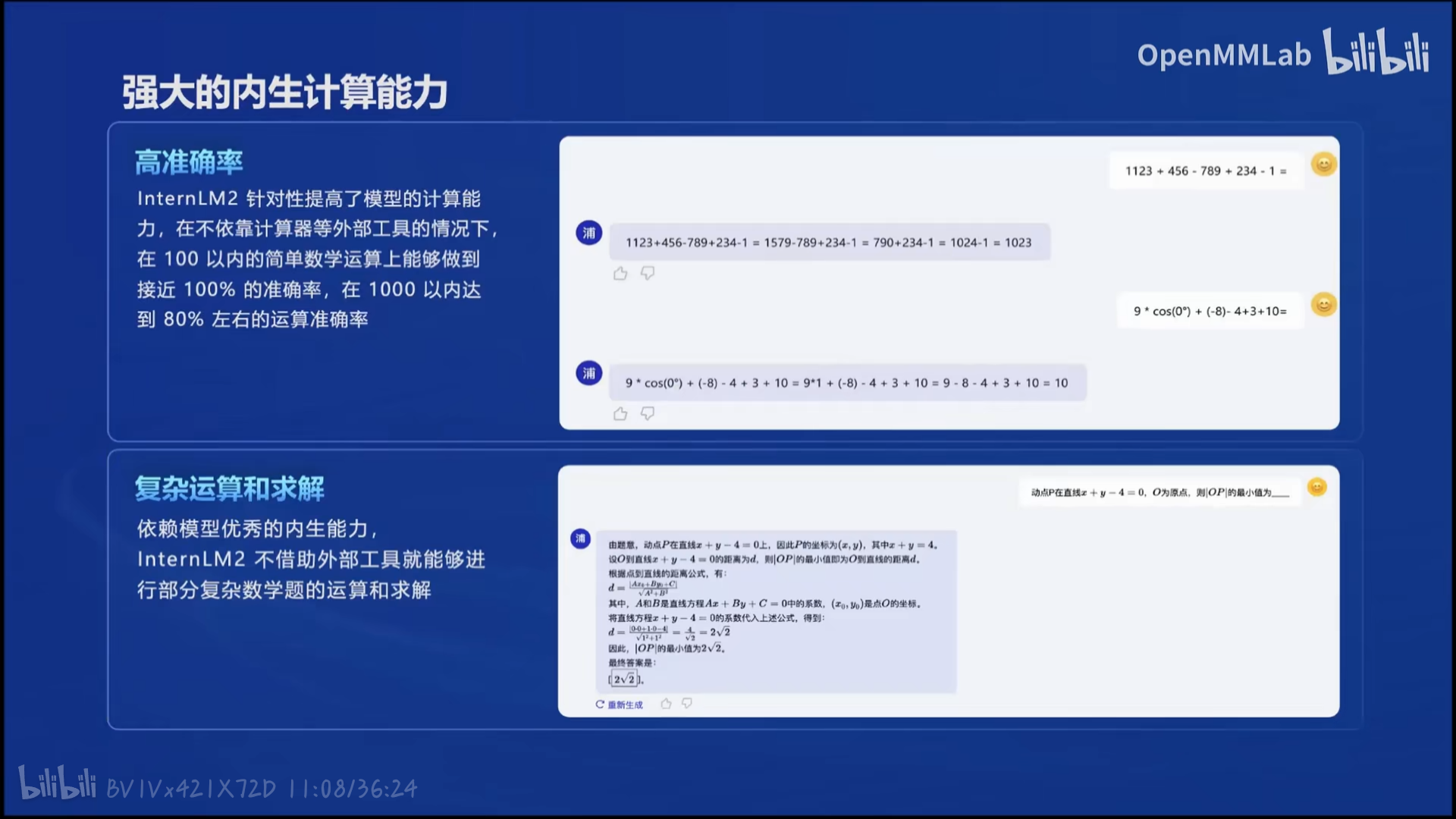The height and width of the screenshot is (819, 1456).
Task: Click user emoji avatar beside cos(0°) question
Action: pos(1323,305)
